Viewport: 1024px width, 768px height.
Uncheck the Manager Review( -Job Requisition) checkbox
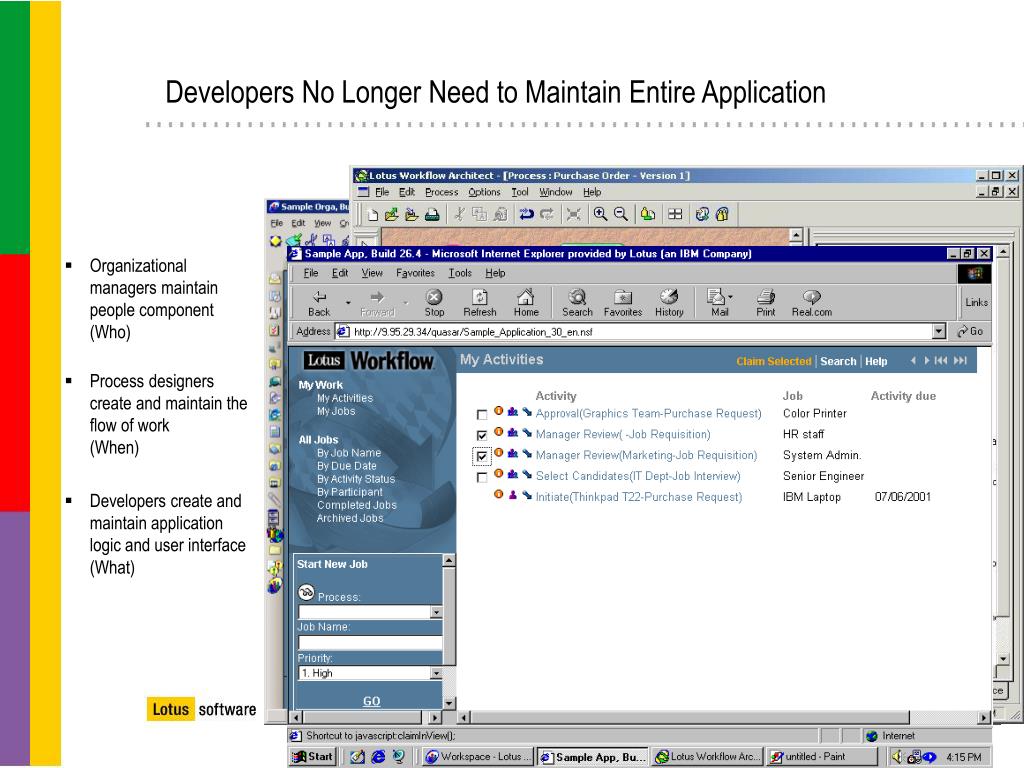pos(482,435)
